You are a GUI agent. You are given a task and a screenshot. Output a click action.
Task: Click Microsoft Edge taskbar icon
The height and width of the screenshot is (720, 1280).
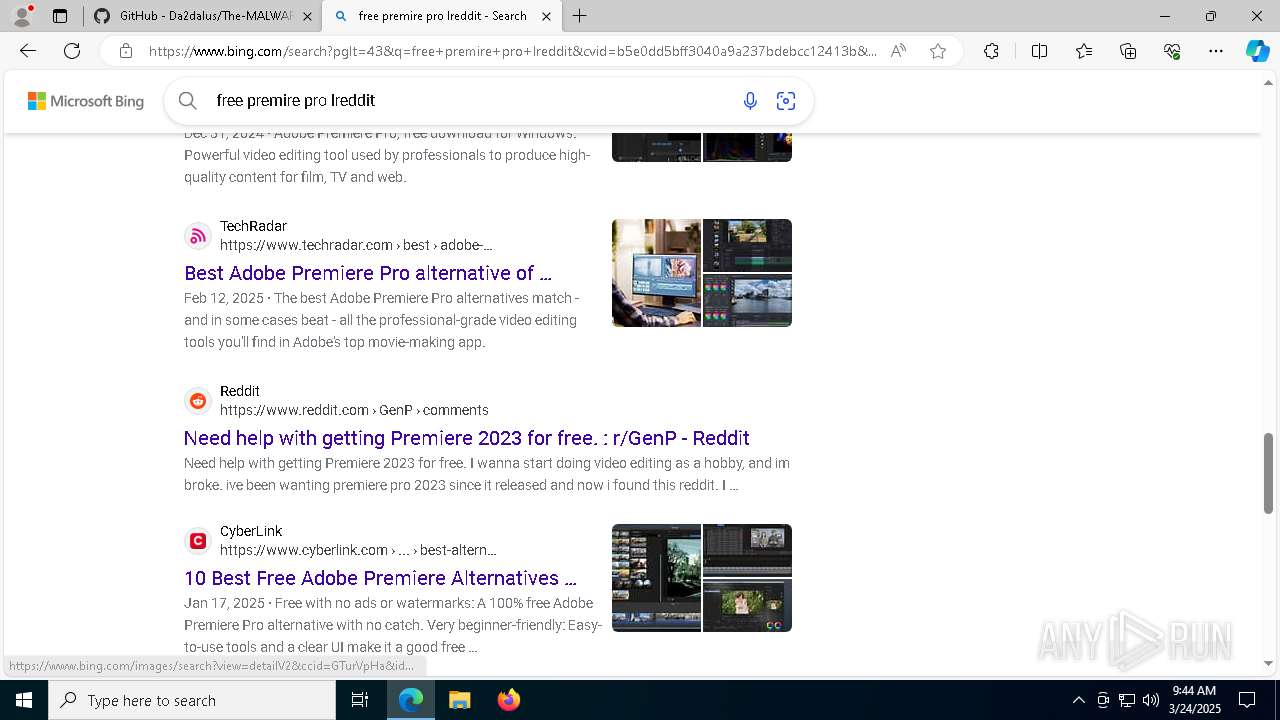coord(411,700)
